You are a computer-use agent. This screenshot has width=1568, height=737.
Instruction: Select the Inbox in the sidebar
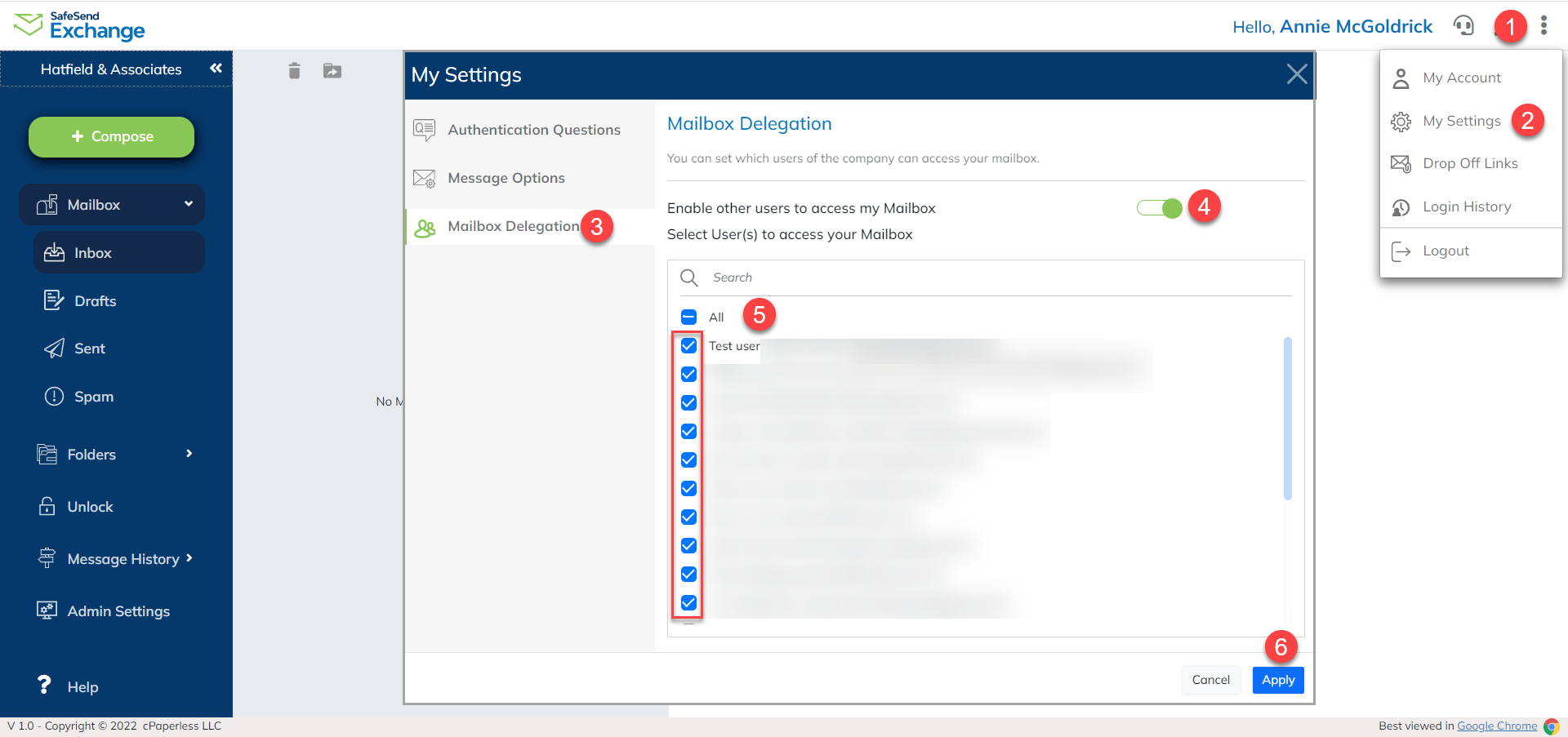coord(92,252)
